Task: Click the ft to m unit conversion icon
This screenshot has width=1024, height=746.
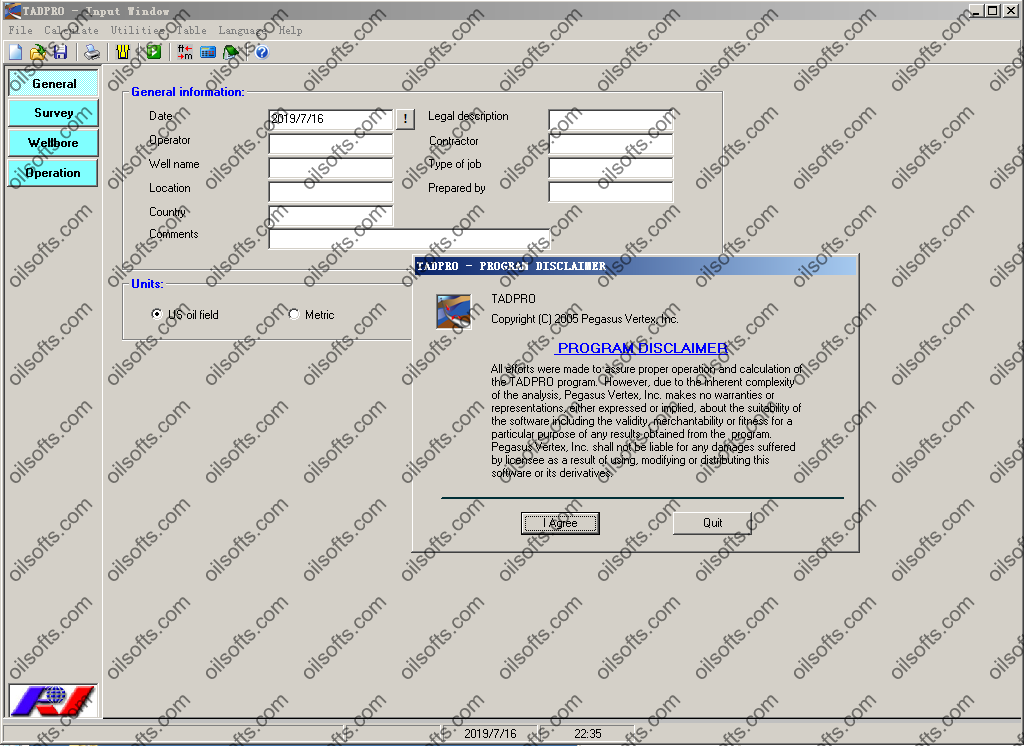Action: pyautogui.click(x=185, y=52)
